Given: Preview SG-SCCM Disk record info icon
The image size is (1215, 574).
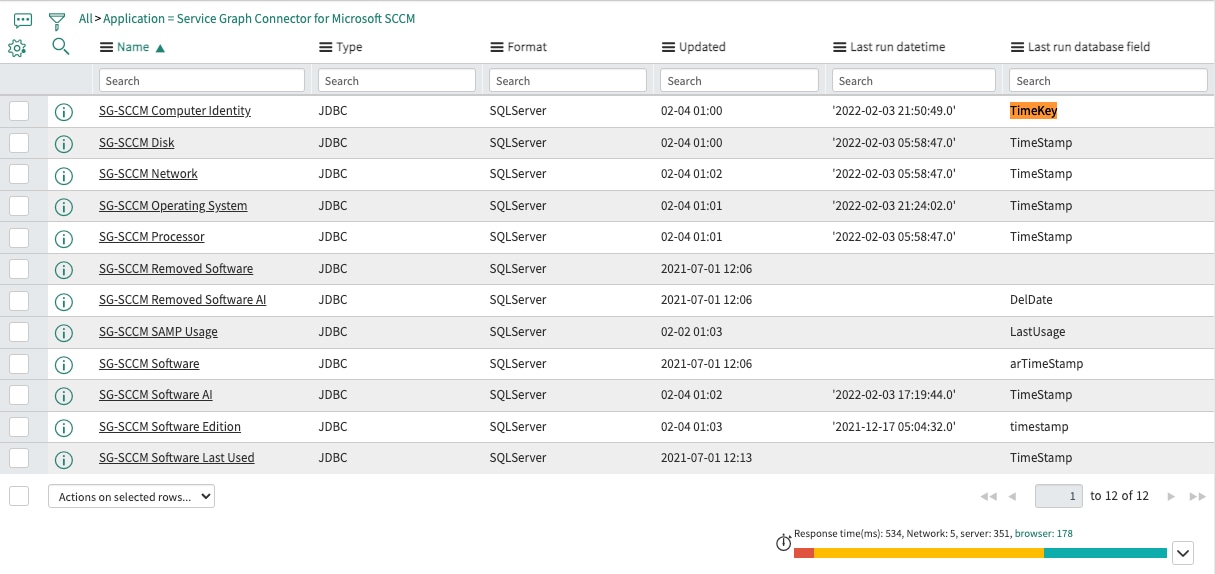Looking at the screenshot, I should (x=63, y=144).
